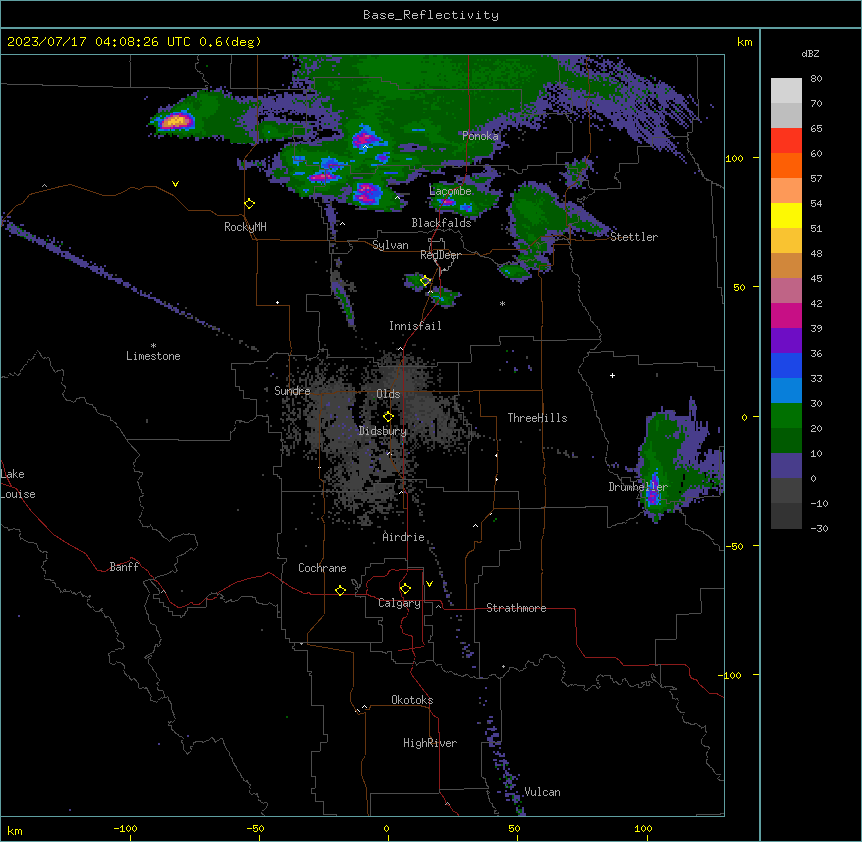Click white plus marker north of Drumheller
862x842 pixels.
pos(612,375)
